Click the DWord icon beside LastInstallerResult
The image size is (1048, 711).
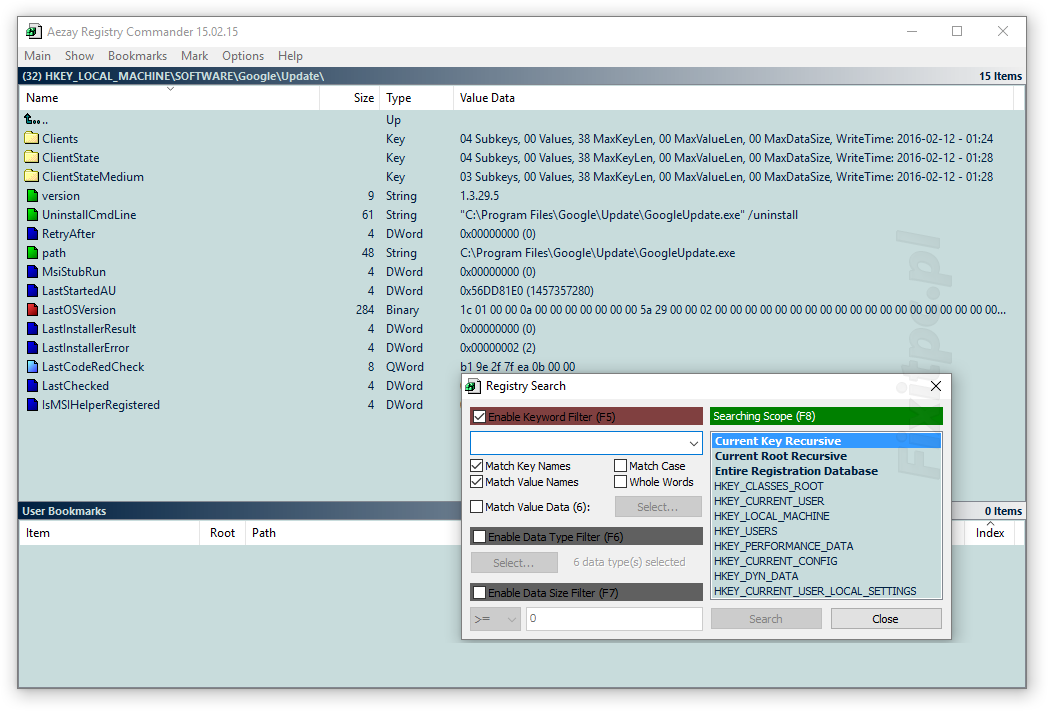pos(32,329)
